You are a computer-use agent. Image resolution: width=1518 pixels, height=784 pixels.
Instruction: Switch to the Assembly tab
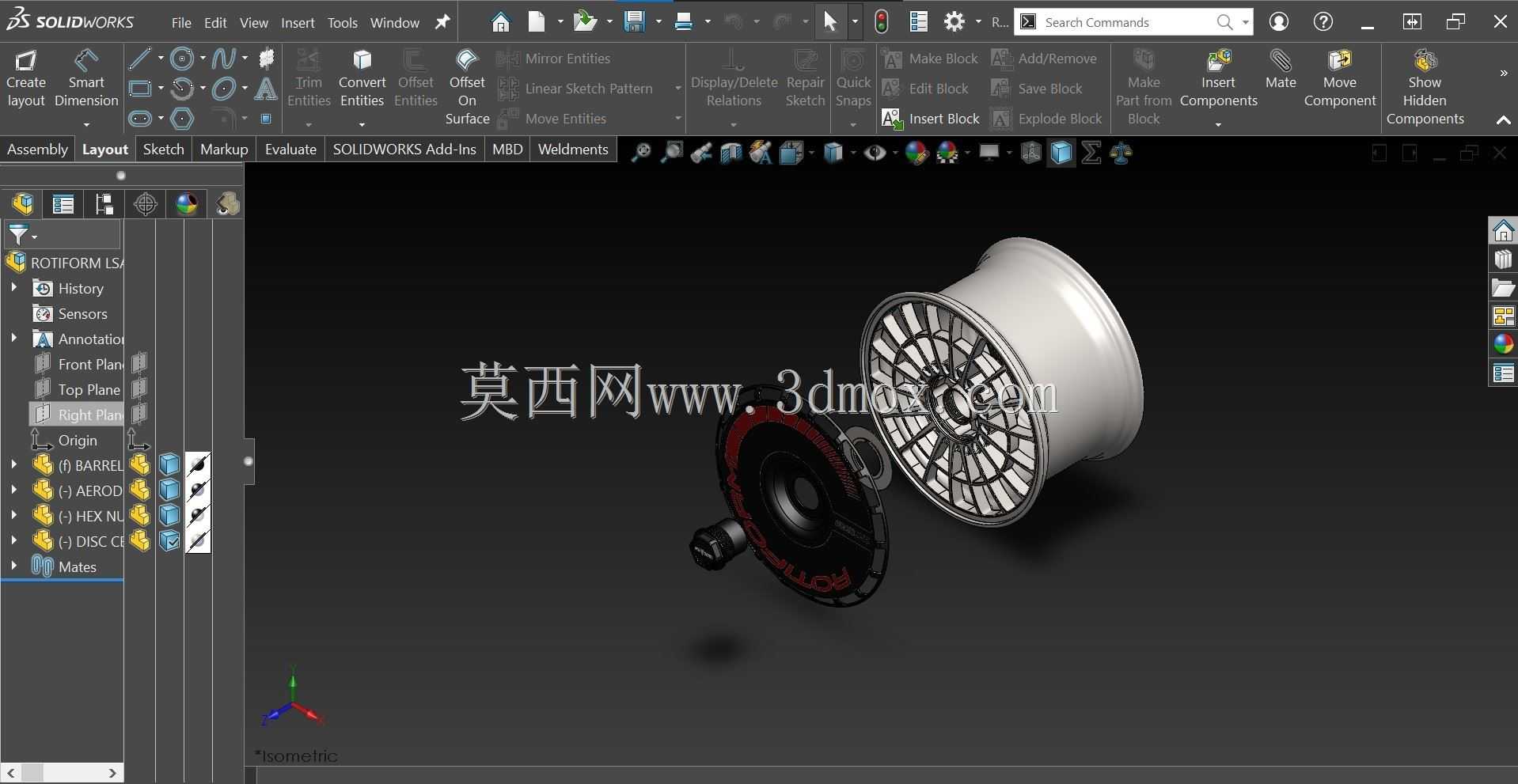click(37, 150)
